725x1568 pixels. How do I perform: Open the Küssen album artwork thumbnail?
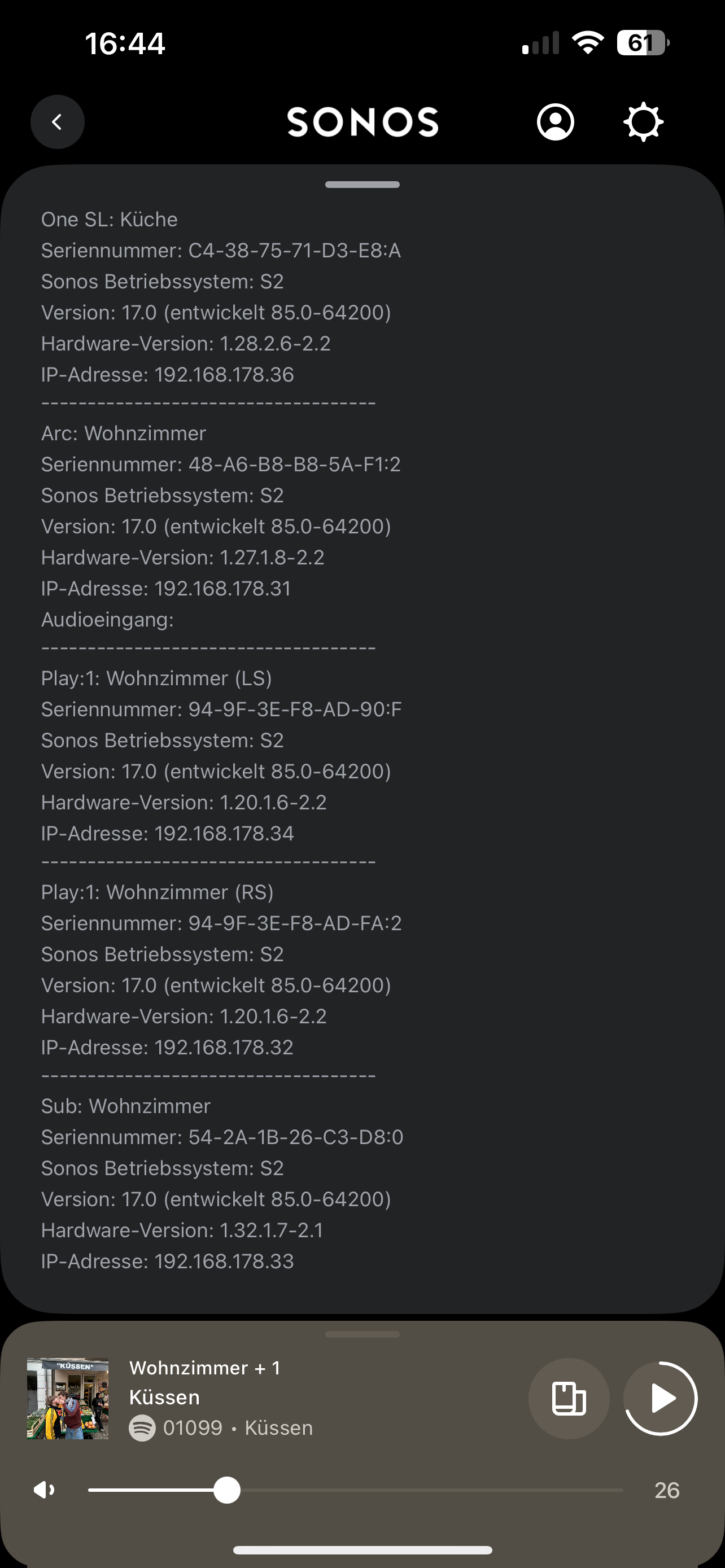pyautogui.click(x=68, y=1398)
